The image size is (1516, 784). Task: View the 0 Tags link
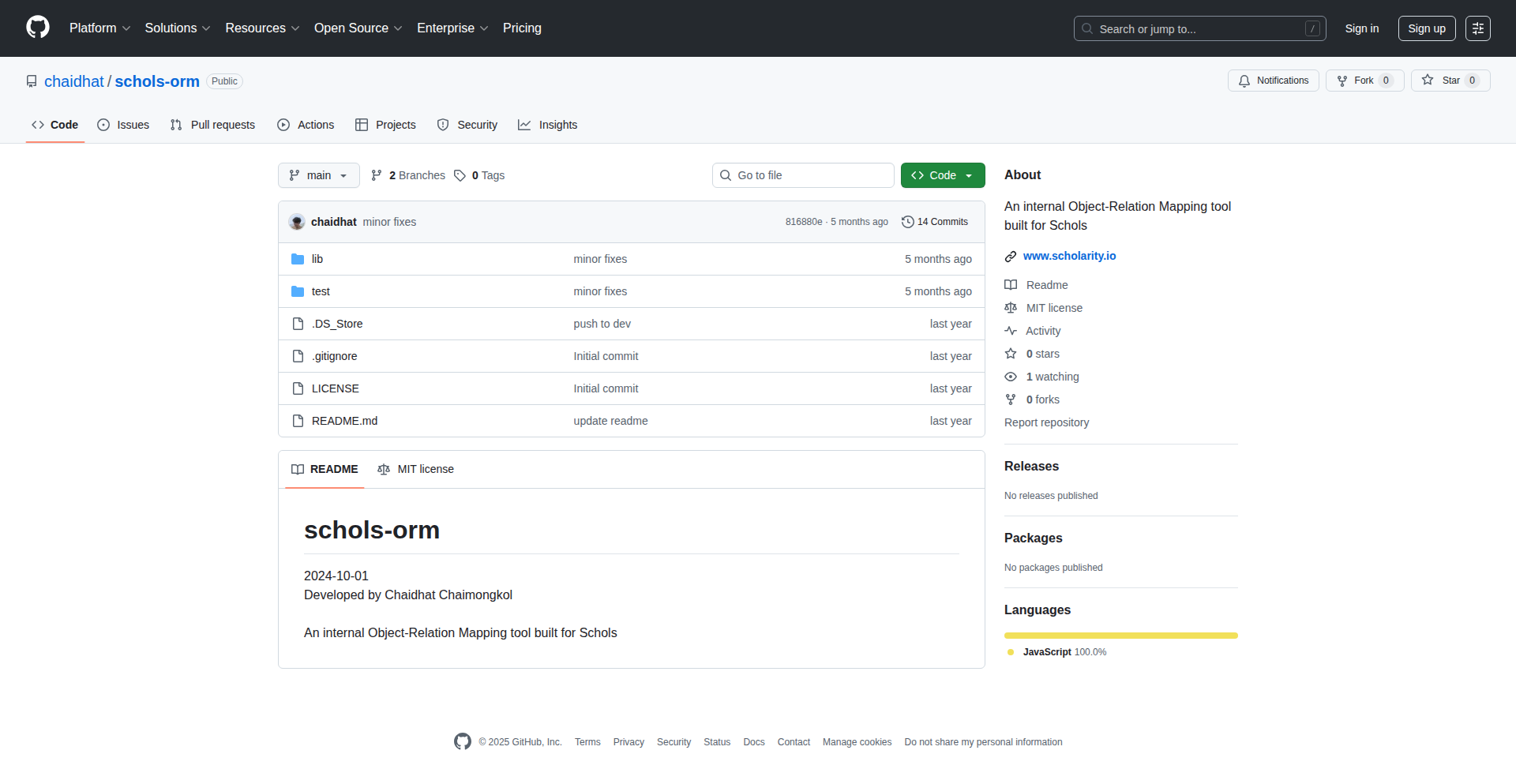pos(479,175)
